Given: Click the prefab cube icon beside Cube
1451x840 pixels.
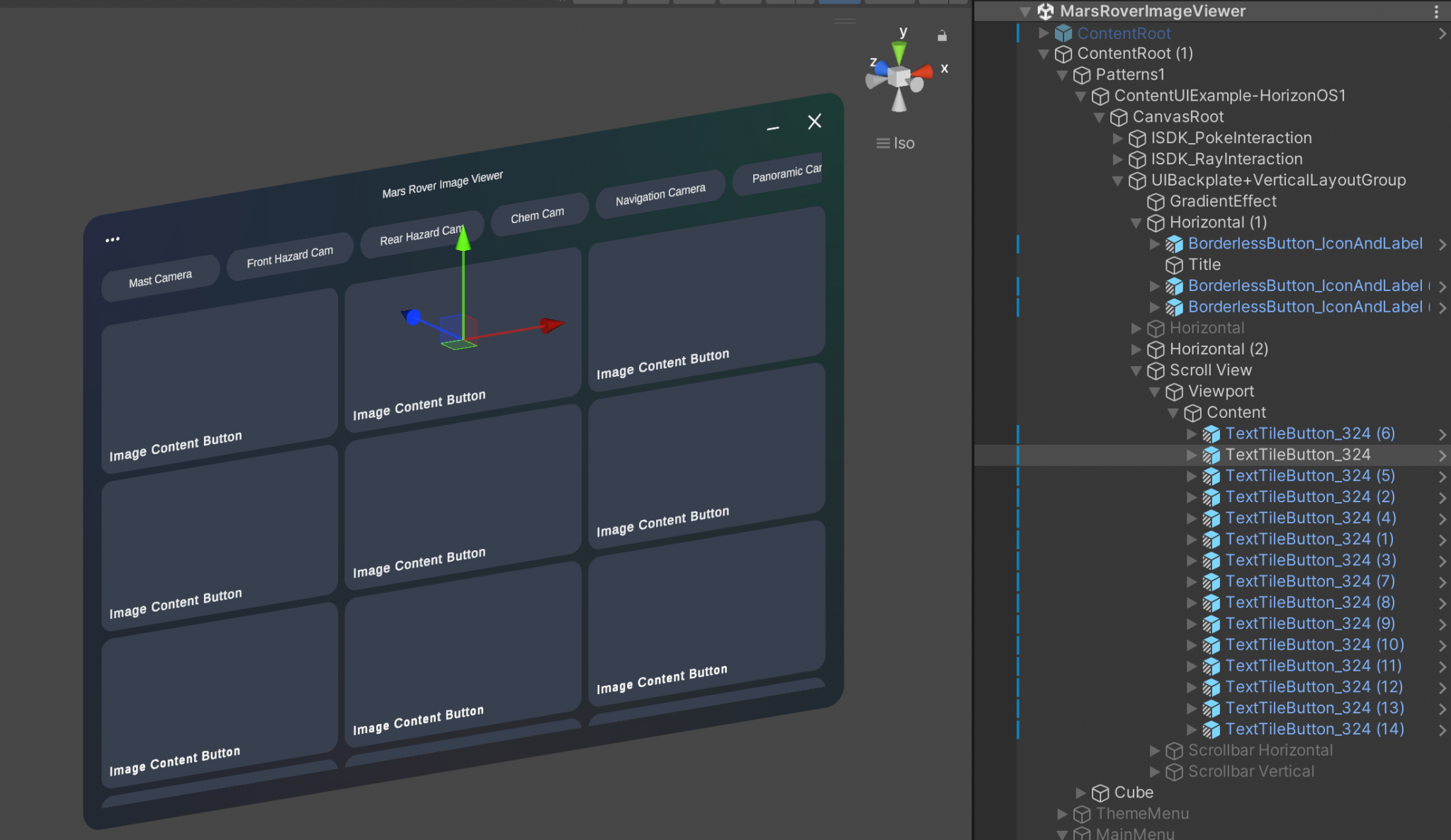Looking at the screenshot, I should point(1100,793).
